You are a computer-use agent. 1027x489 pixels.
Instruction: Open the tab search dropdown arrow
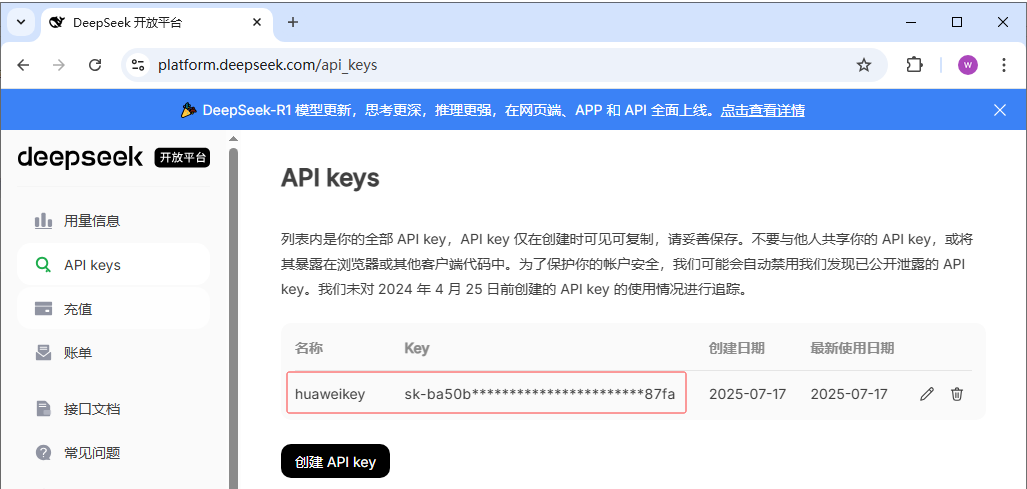click(x=21, y=22)
